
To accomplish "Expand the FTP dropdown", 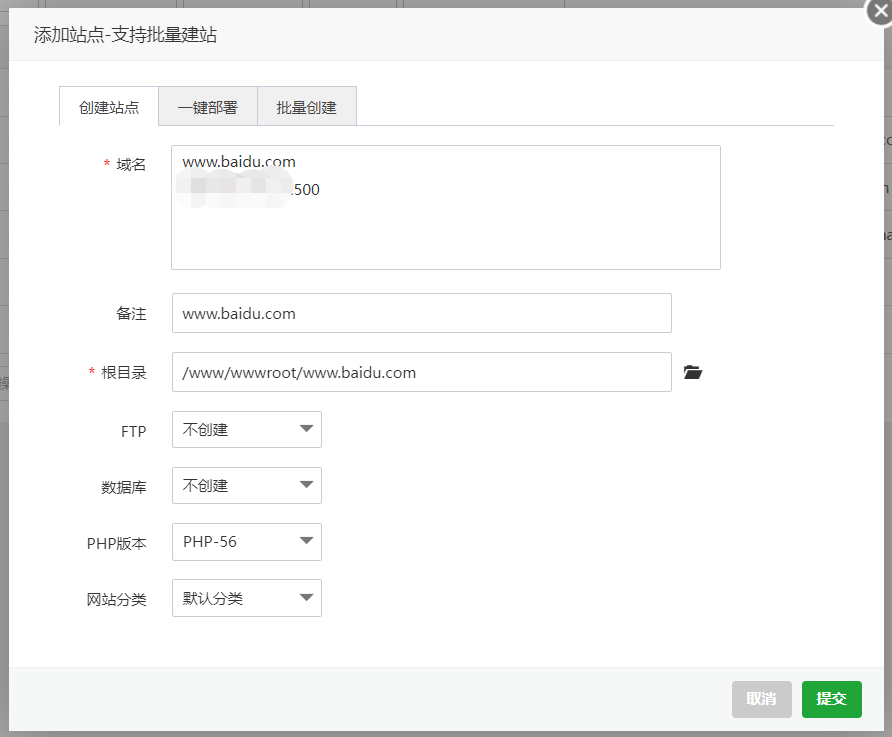I will (247, 429).
